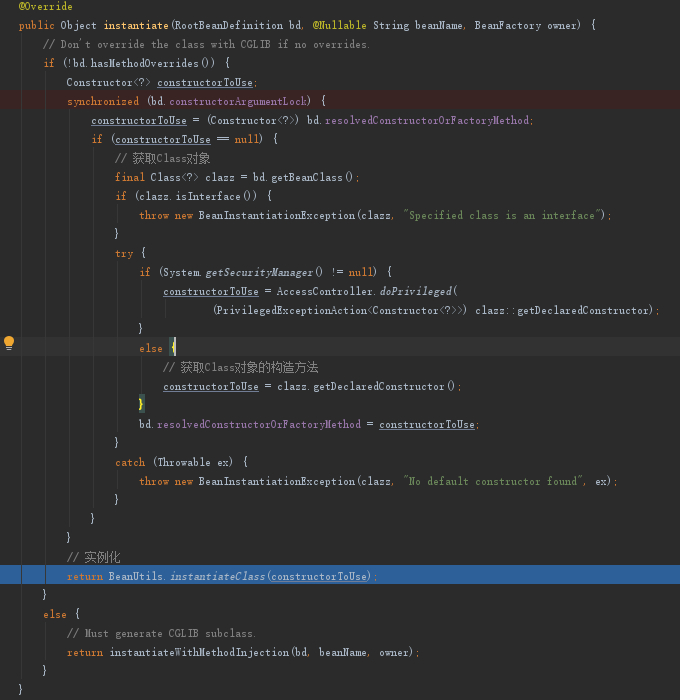Click "No default constructor found" string
Screen dimensions: 680x700
495,481
